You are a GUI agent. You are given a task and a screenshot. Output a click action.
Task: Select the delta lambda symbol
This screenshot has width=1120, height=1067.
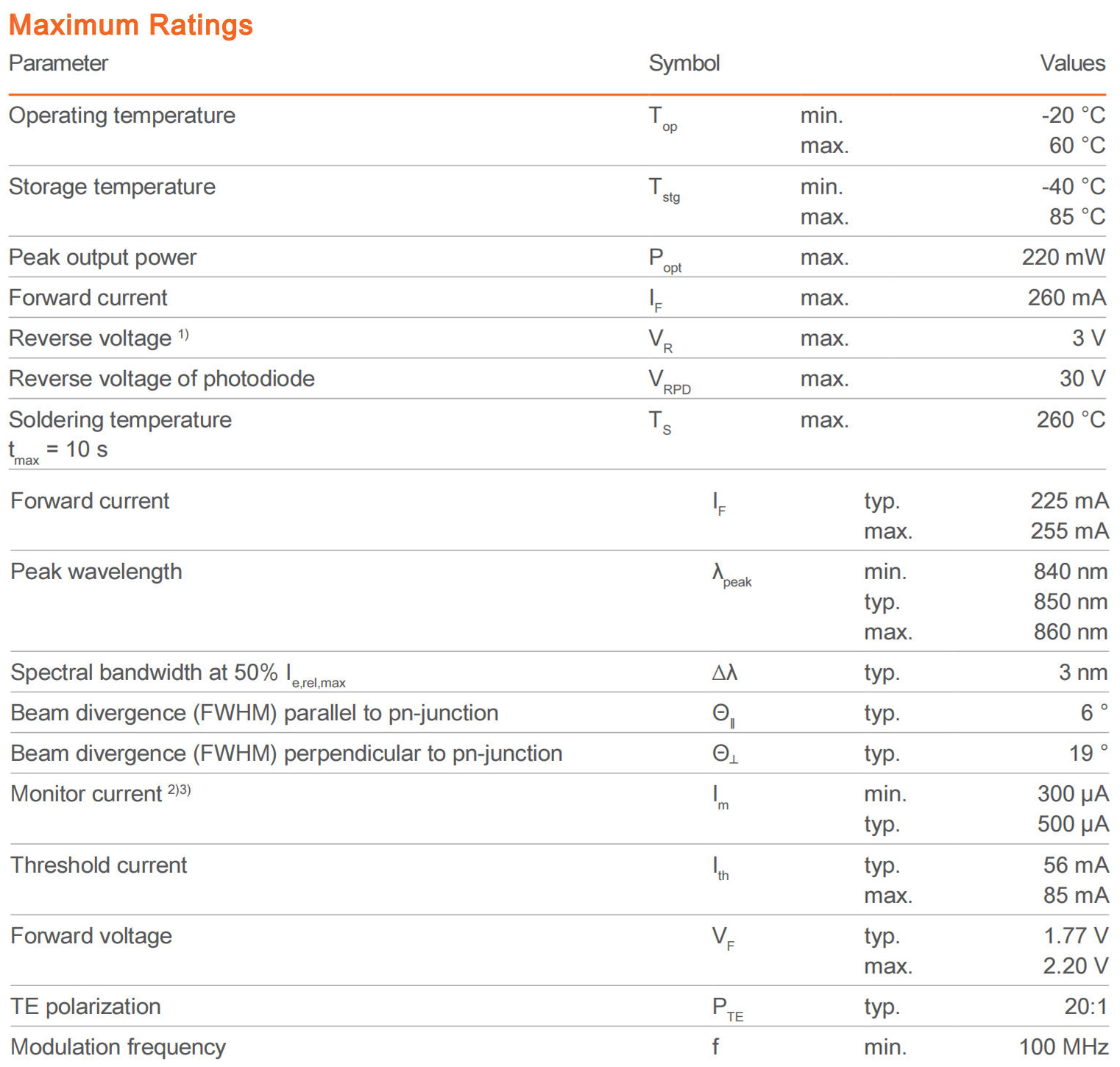(x=724, y=673)
